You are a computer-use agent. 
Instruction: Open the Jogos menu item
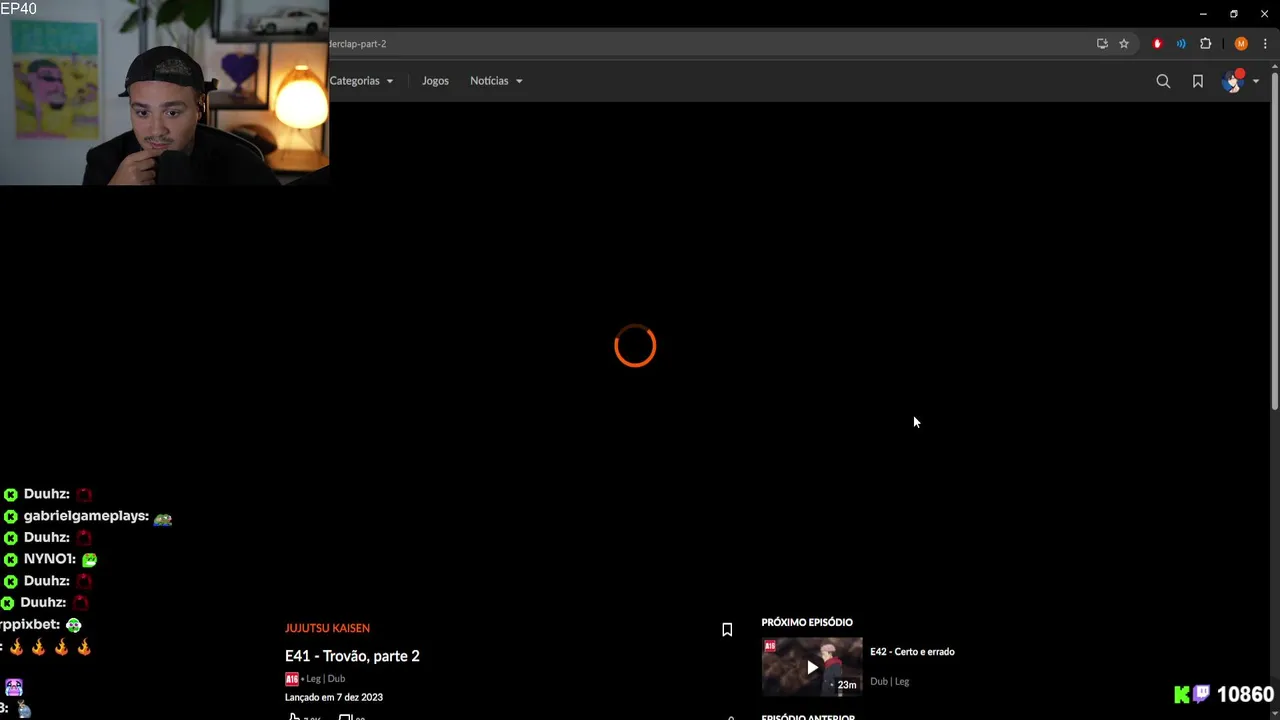tap(435, 81)
